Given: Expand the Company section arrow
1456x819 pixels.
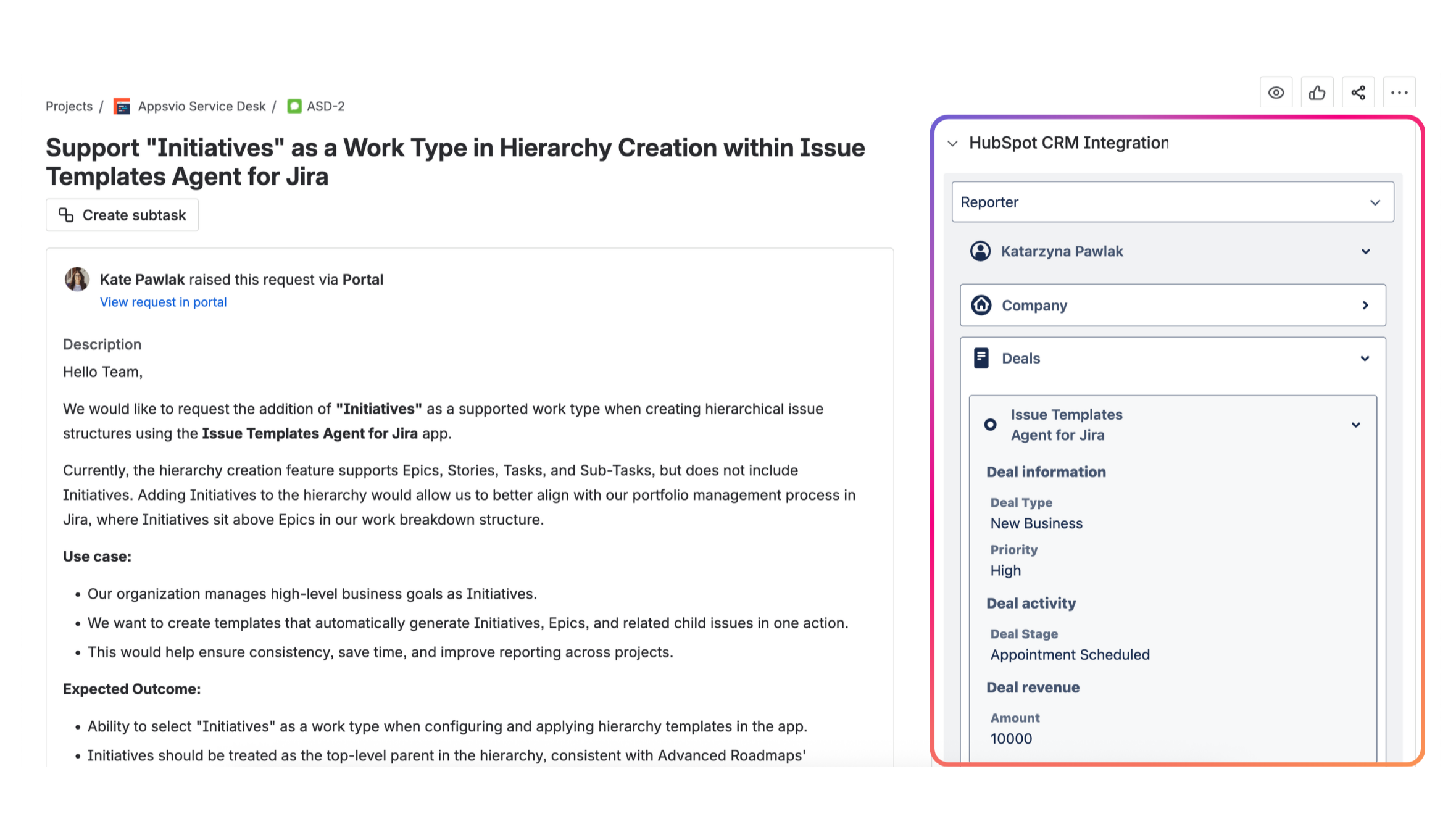Looking at the screenshot, I should click(x=1366, y=305).
